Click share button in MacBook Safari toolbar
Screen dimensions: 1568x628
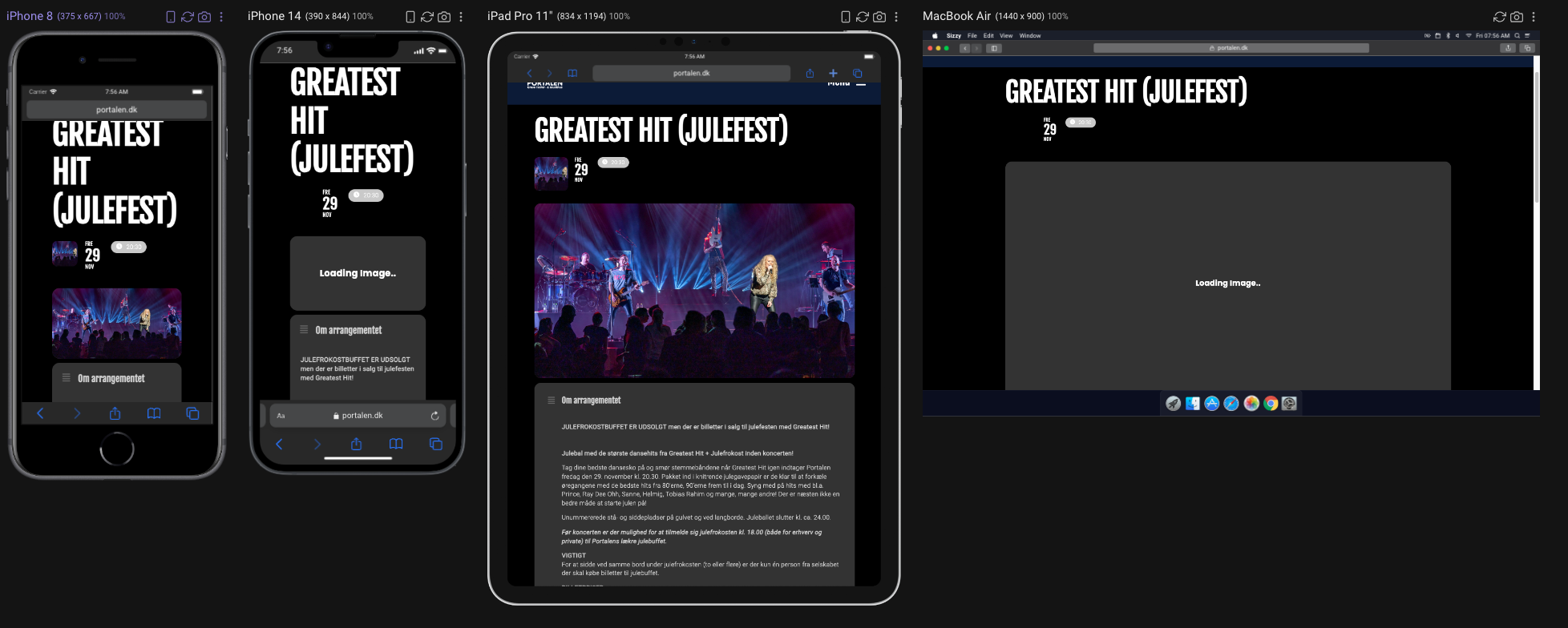[1508, 48]
